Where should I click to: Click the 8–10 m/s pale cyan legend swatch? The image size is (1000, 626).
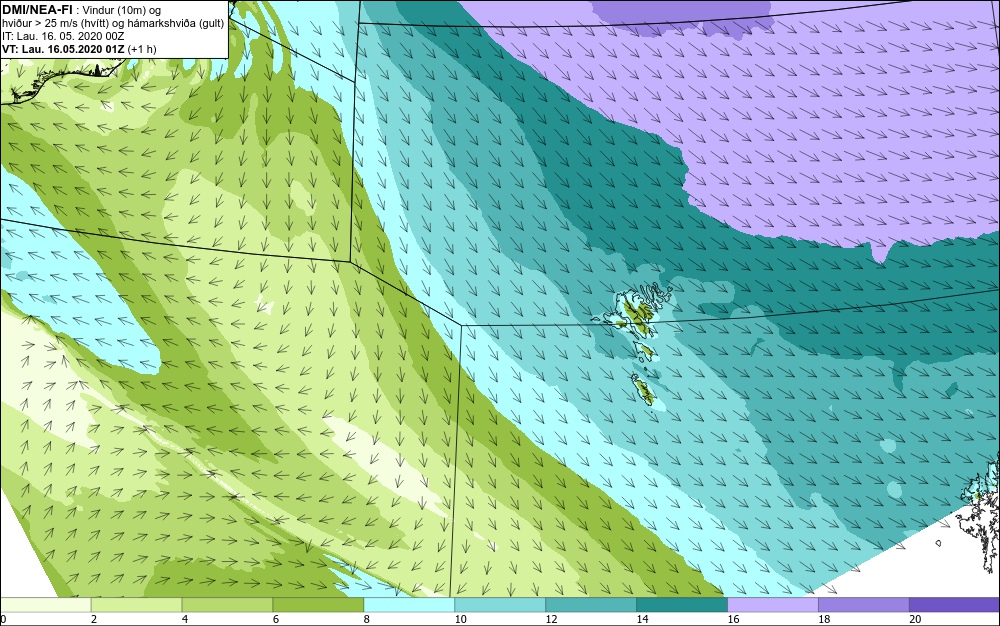pos(409,605)
